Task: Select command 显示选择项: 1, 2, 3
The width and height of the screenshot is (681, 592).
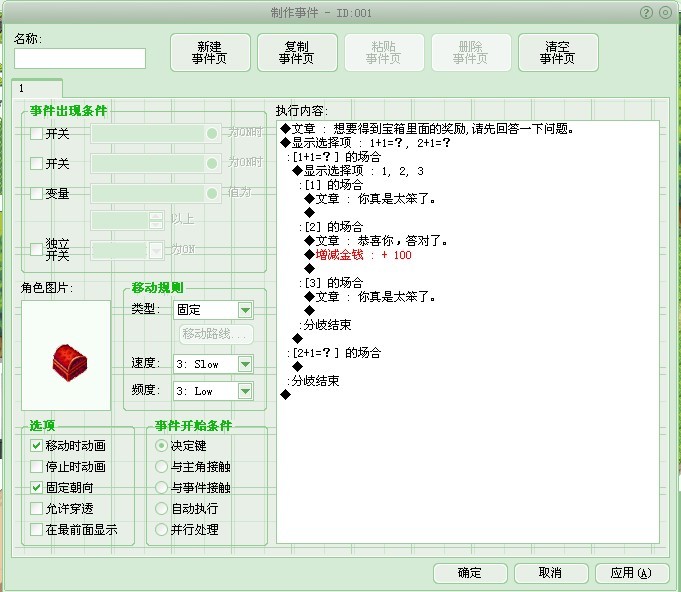Action: point(358,171)
